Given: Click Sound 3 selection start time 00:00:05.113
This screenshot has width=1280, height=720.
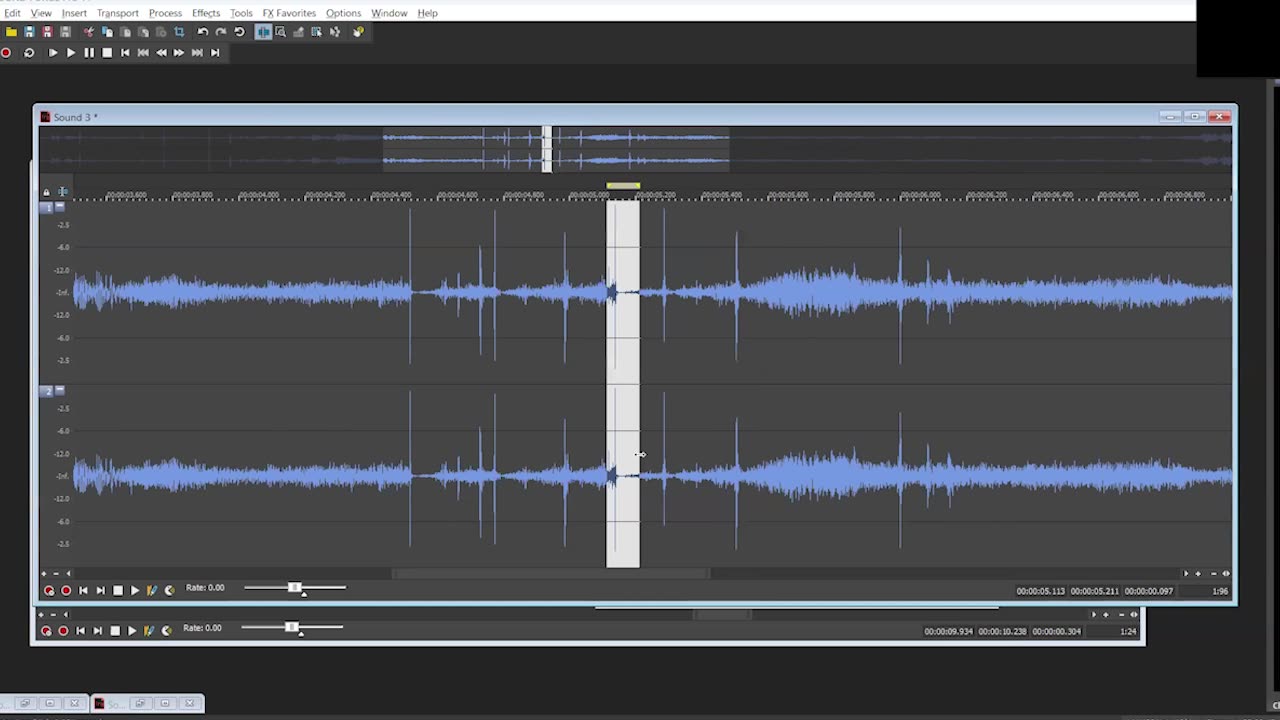Looking at the screenshot, I should point(1041,591).
